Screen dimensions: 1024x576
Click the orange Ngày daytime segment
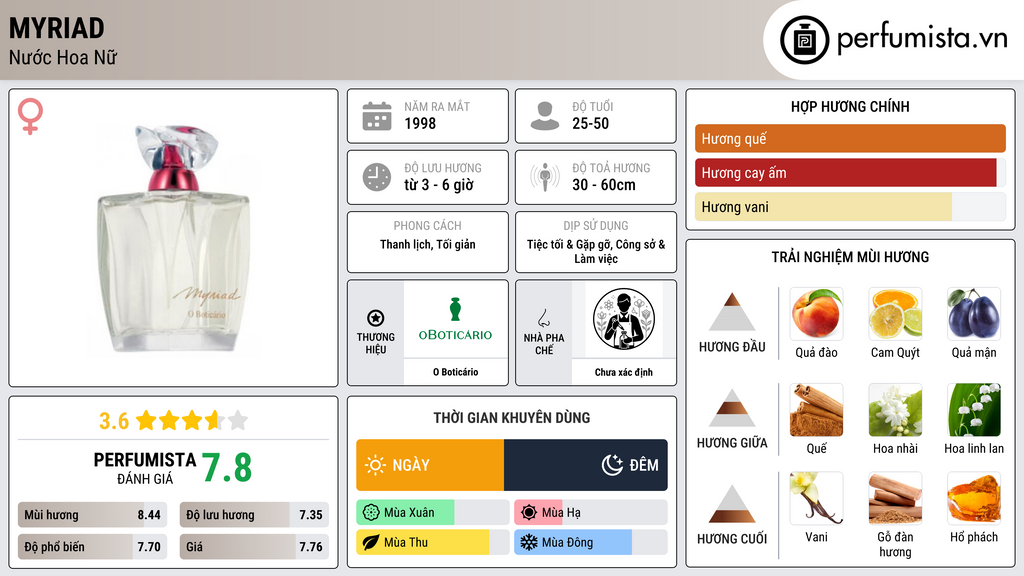pos(430,465)
